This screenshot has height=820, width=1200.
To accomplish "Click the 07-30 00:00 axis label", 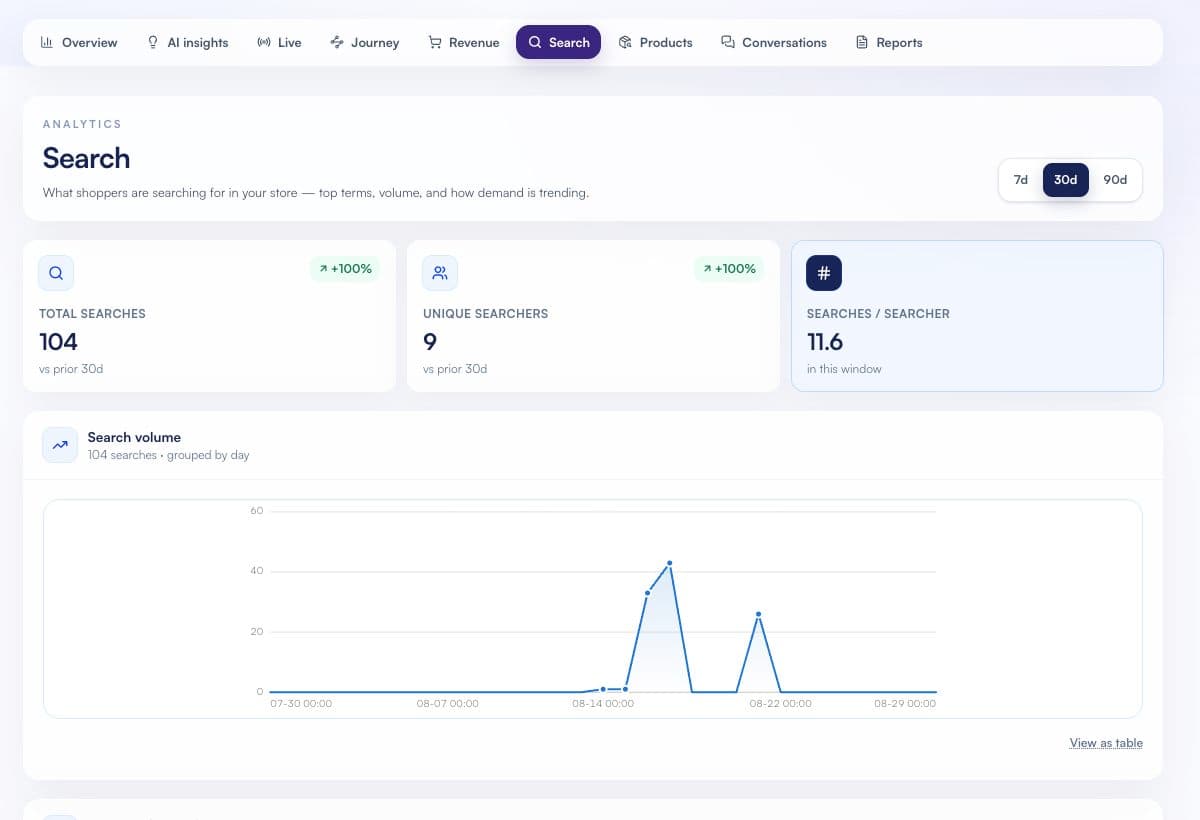I will [301, 704].
